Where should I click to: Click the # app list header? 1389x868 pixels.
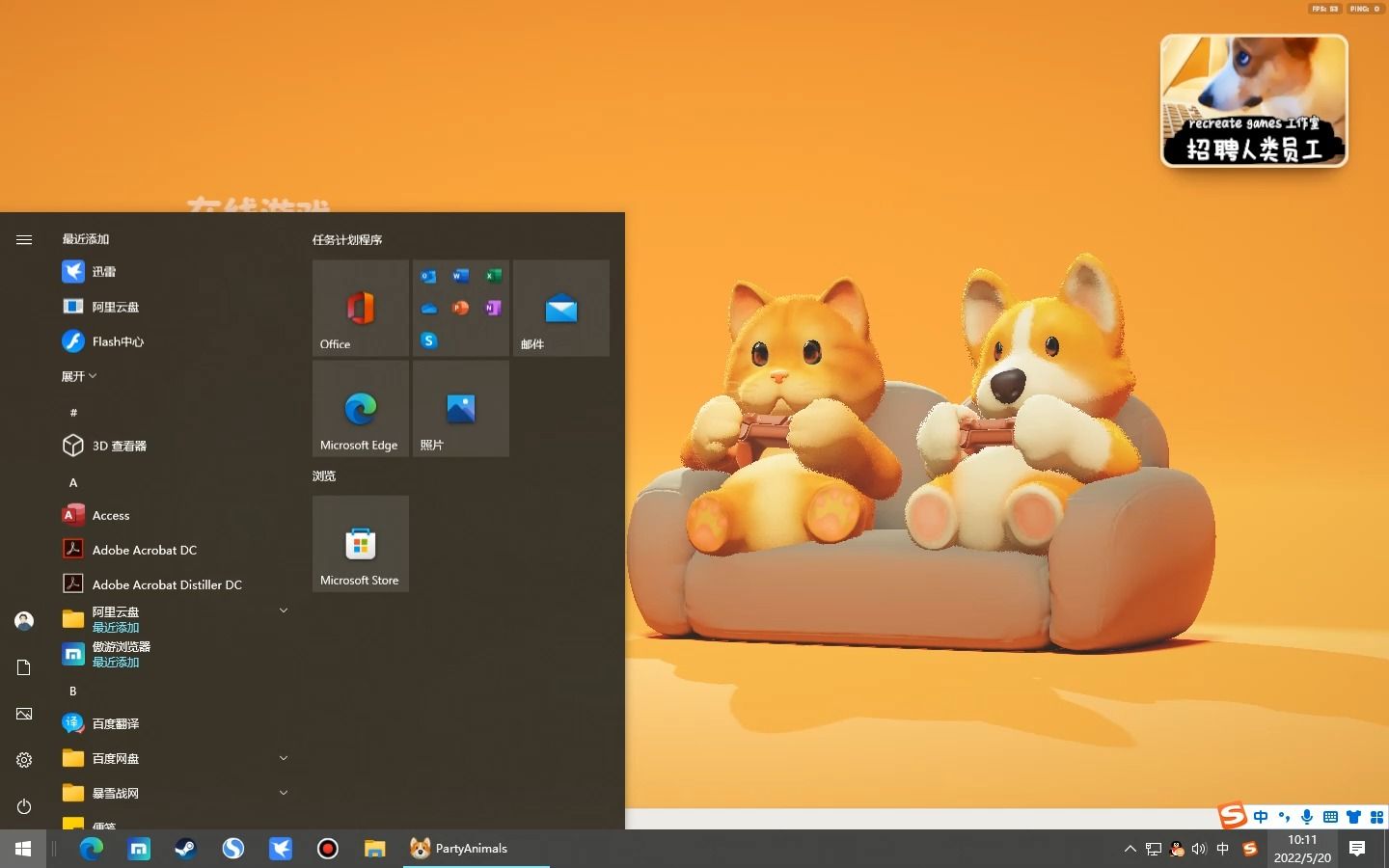pos(73,412)
